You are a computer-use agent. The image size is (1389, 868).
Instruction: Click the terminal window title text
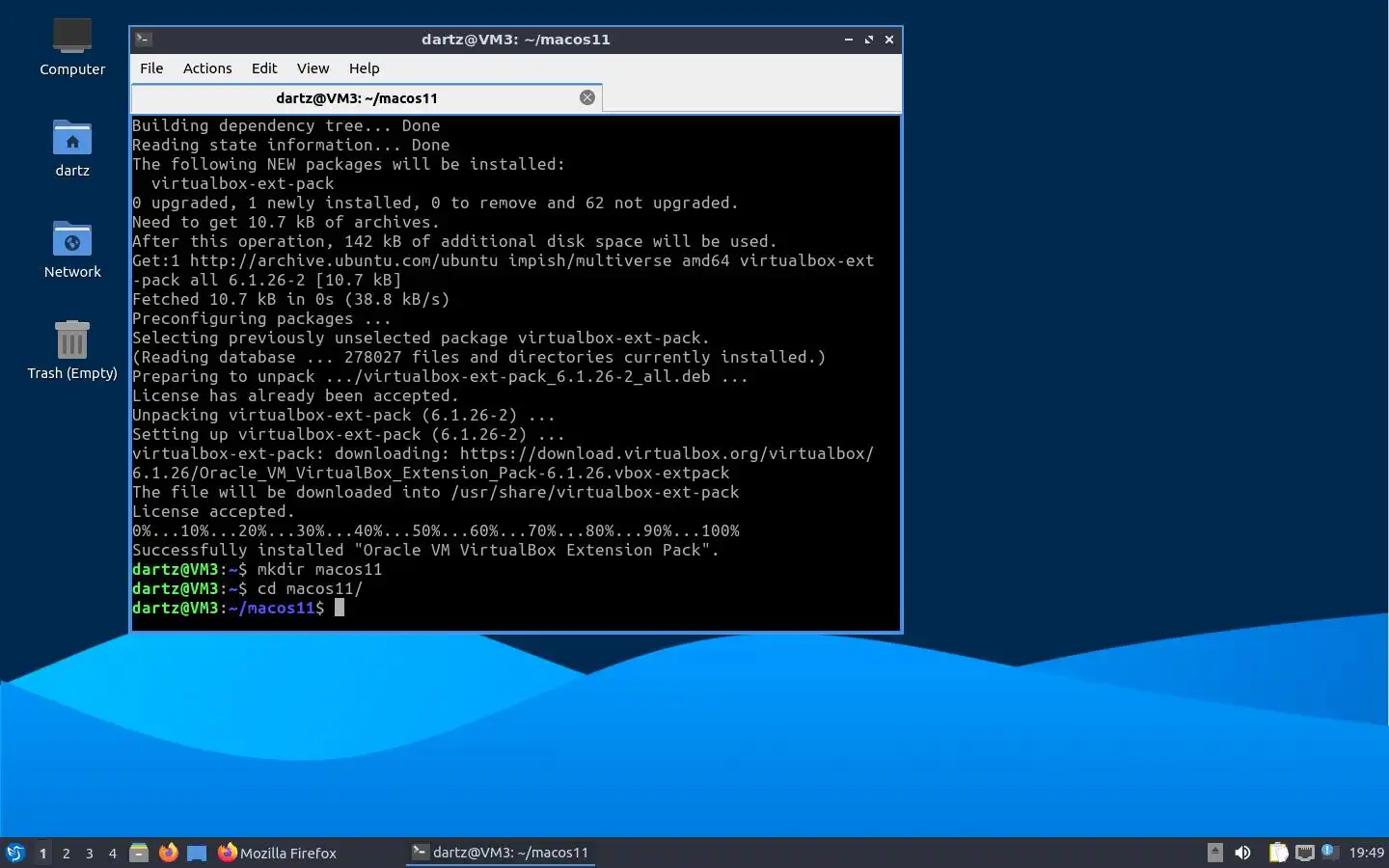[x=516, y=40]
